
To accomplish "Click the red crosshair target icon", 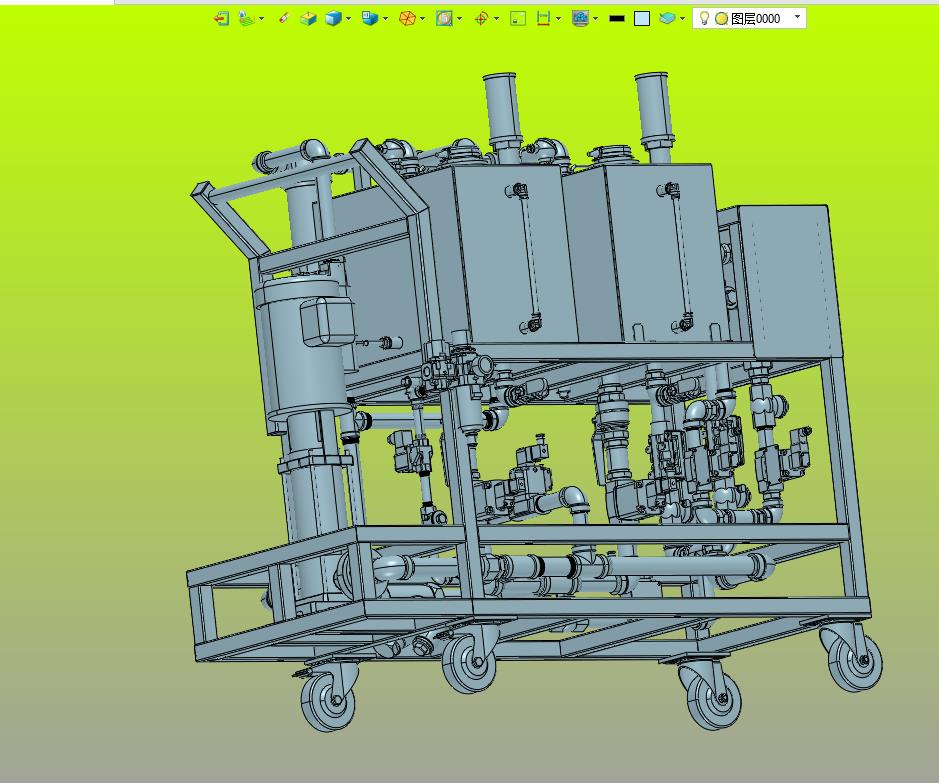I will 481,19.
